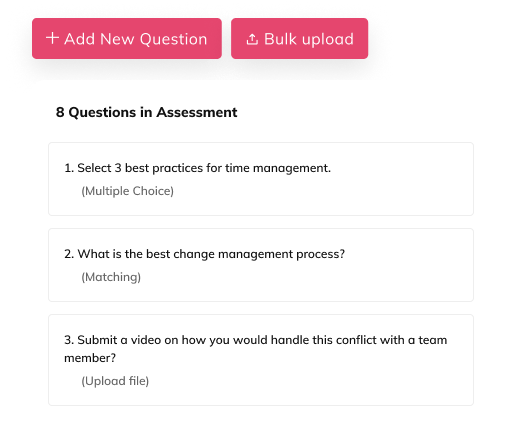Click the question number 3 label
522x425 pixels.
tap(69, 340)
